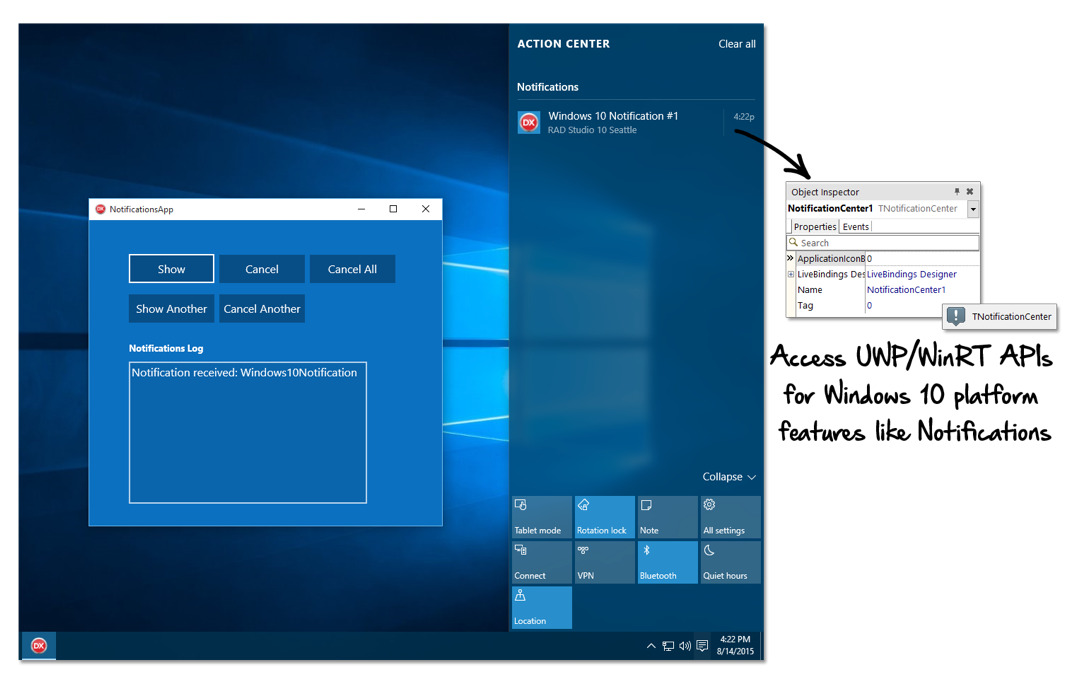Open the Note quick action
Image resolution: width=1087 pixels, height=675 pixels.
pyautogui.click(x=668, y=517)
